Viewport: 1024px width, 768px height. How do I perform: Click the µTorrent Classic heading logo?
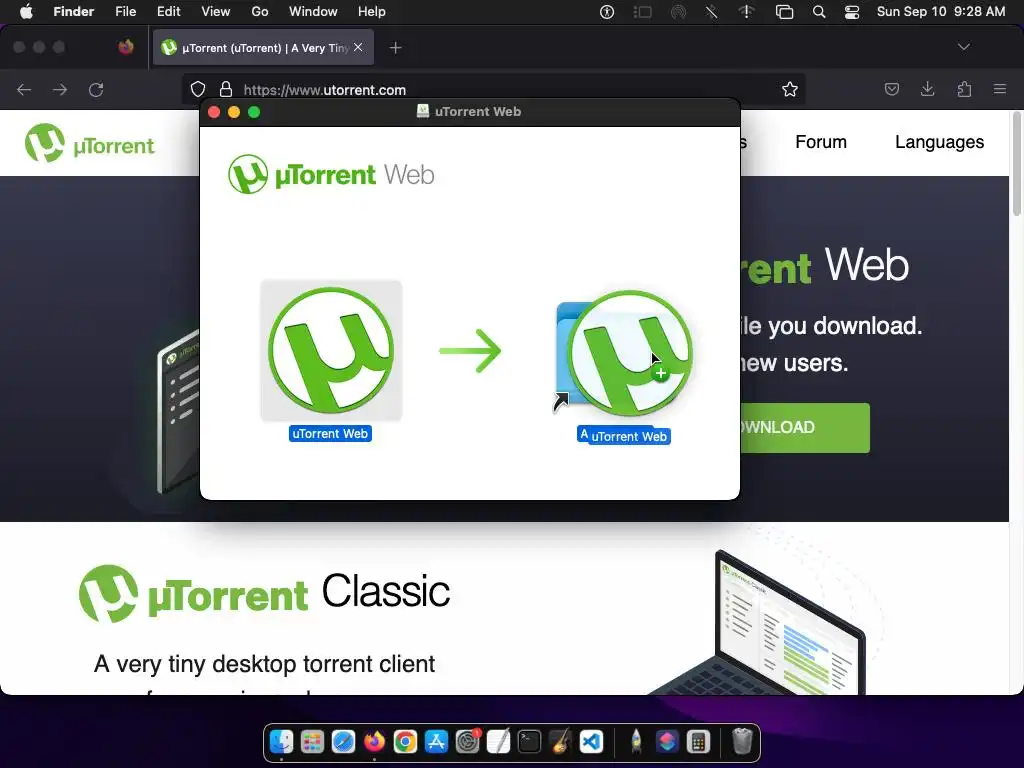pos(264,593)
